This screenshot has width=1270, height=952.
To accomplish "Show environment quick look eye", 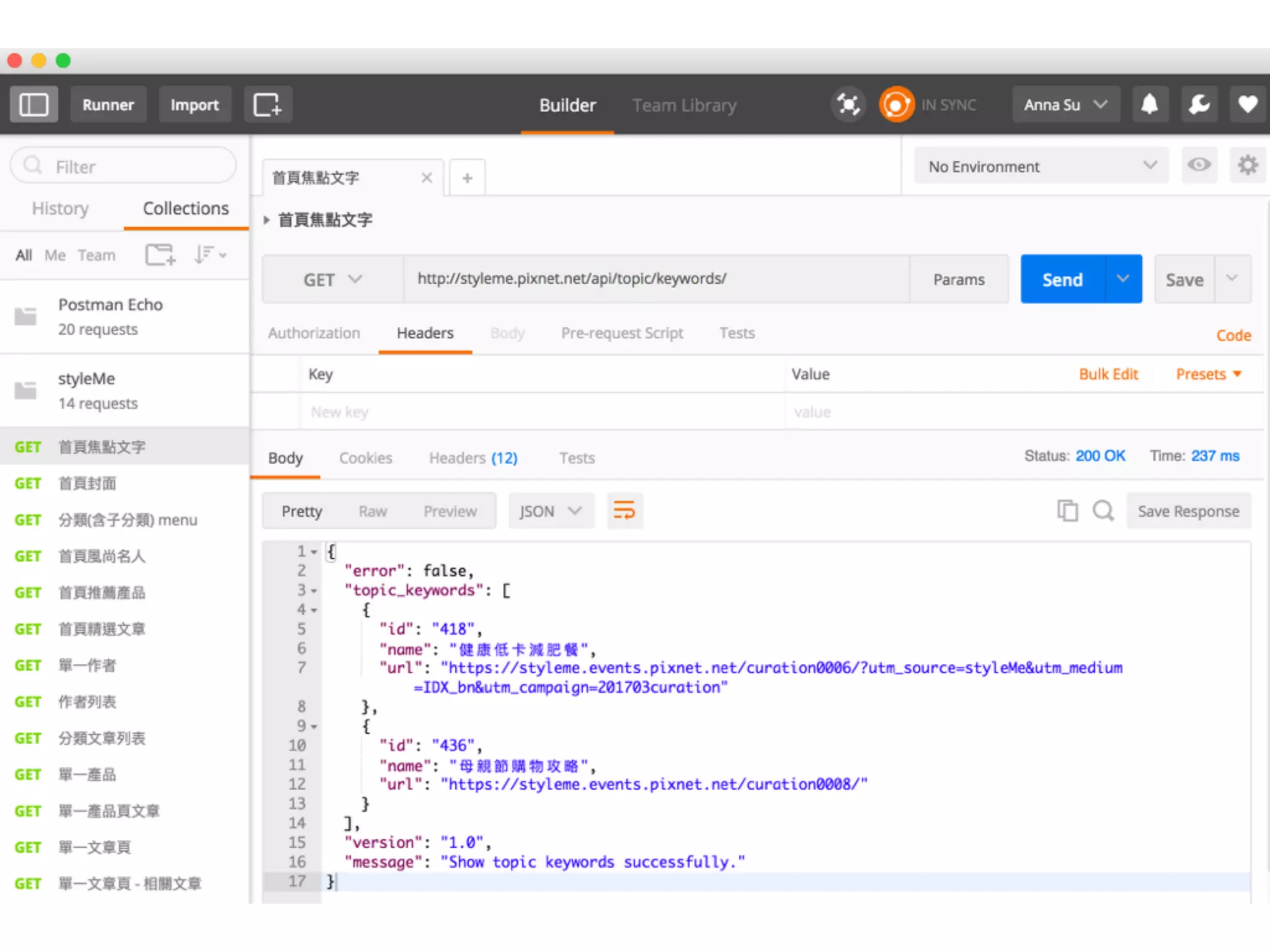I will pyautogui.click(x=1199, y=165).
